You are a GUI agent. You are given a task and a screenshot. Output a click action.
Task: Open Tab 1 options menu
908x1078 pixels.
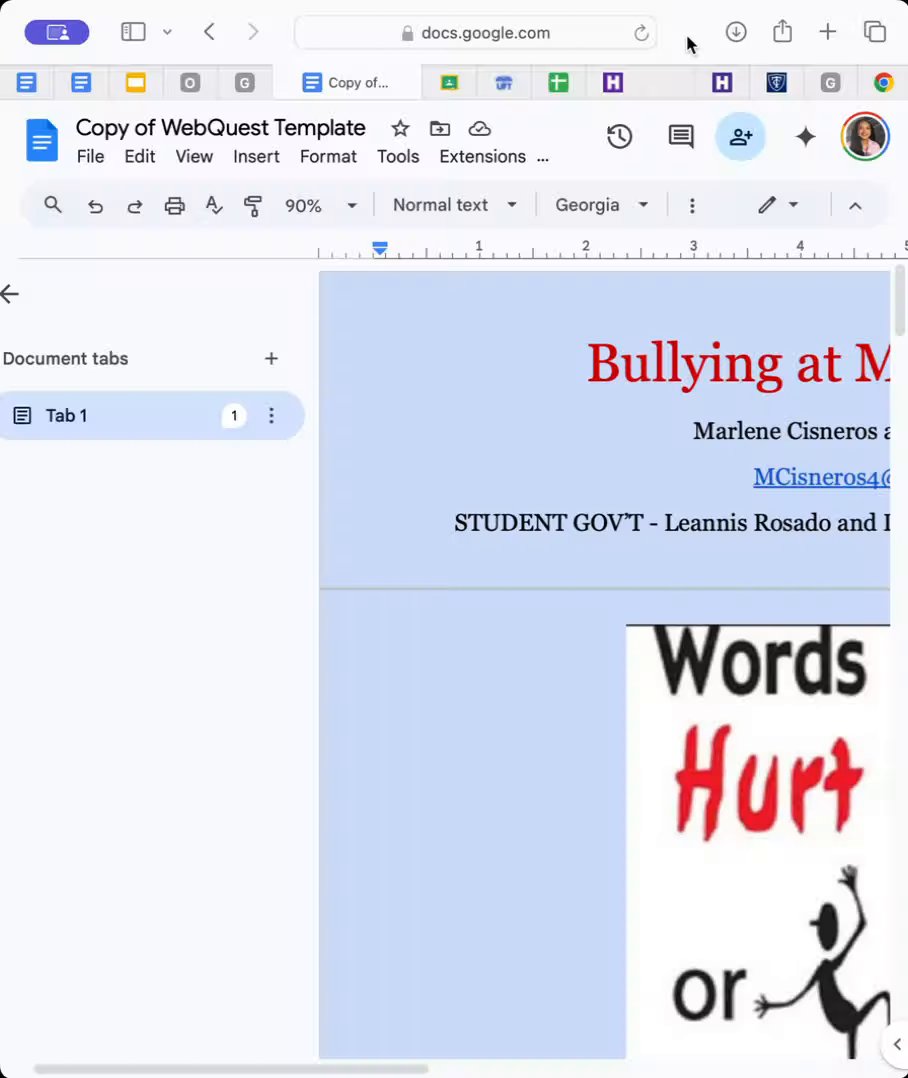point(272,415)
